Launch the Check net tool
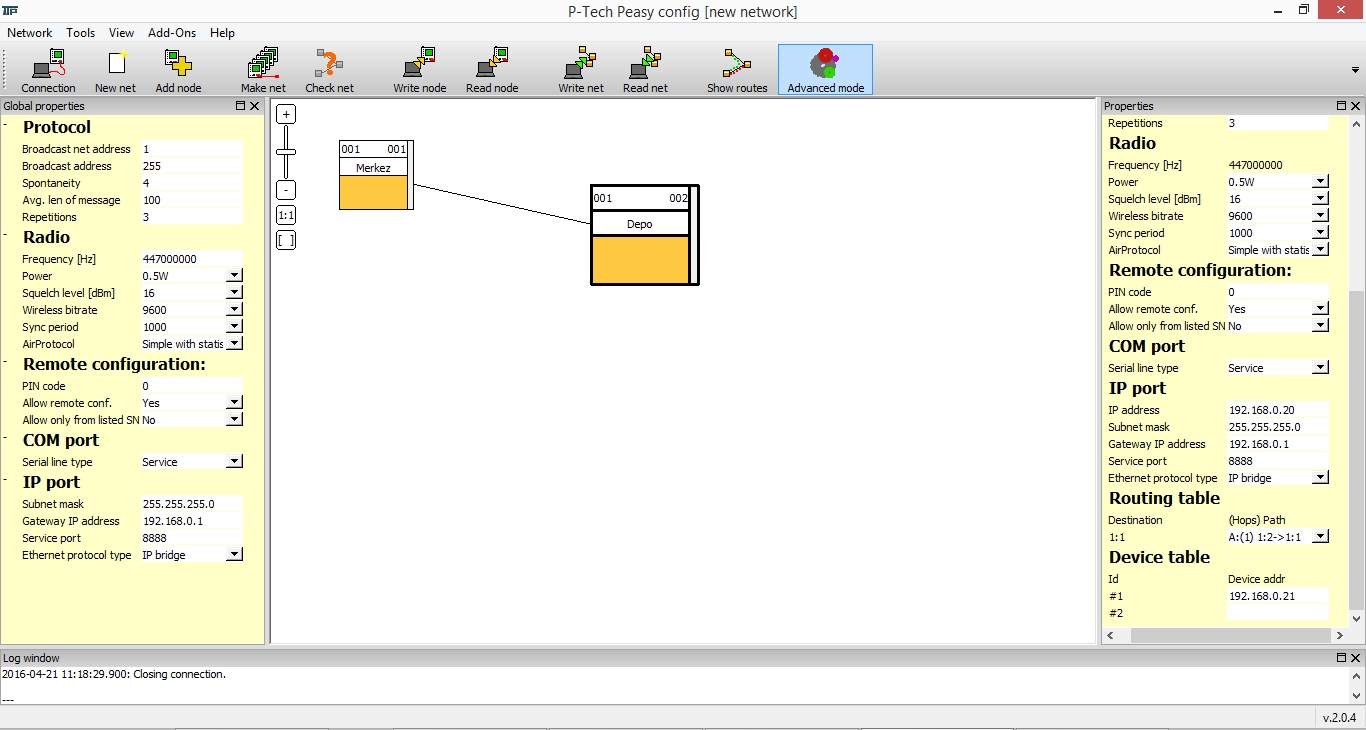The width and height of the screenshot is (1366, 730). pyautogui.click(x=329, y=70)
